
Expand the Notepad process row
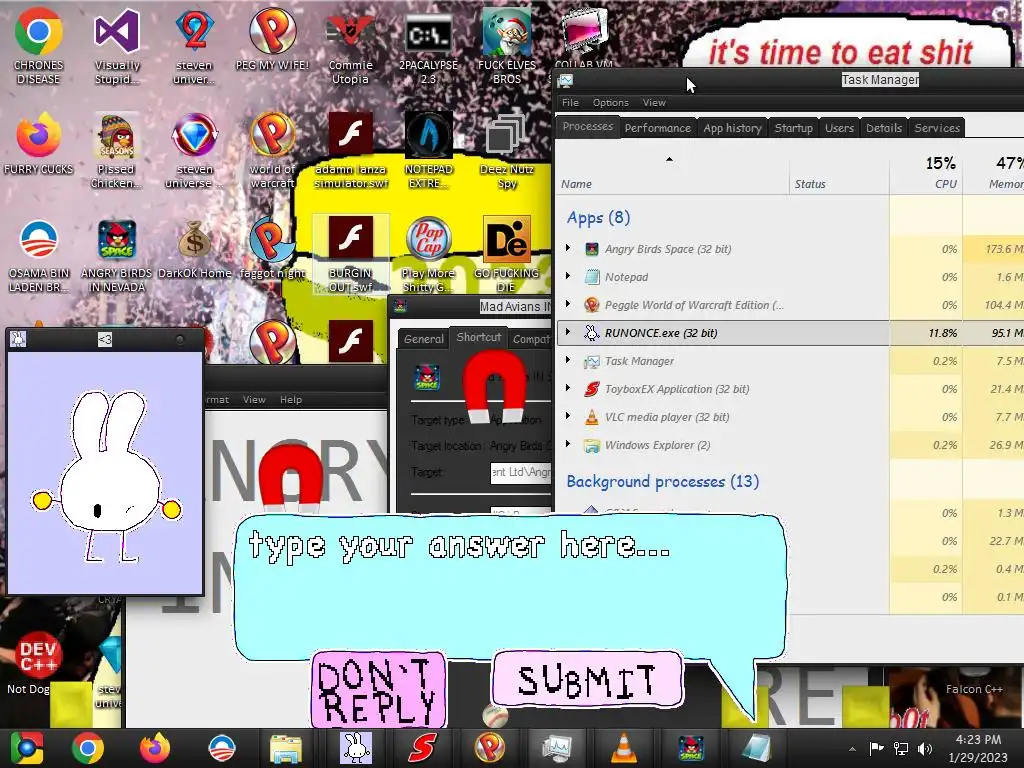[568, 276]
